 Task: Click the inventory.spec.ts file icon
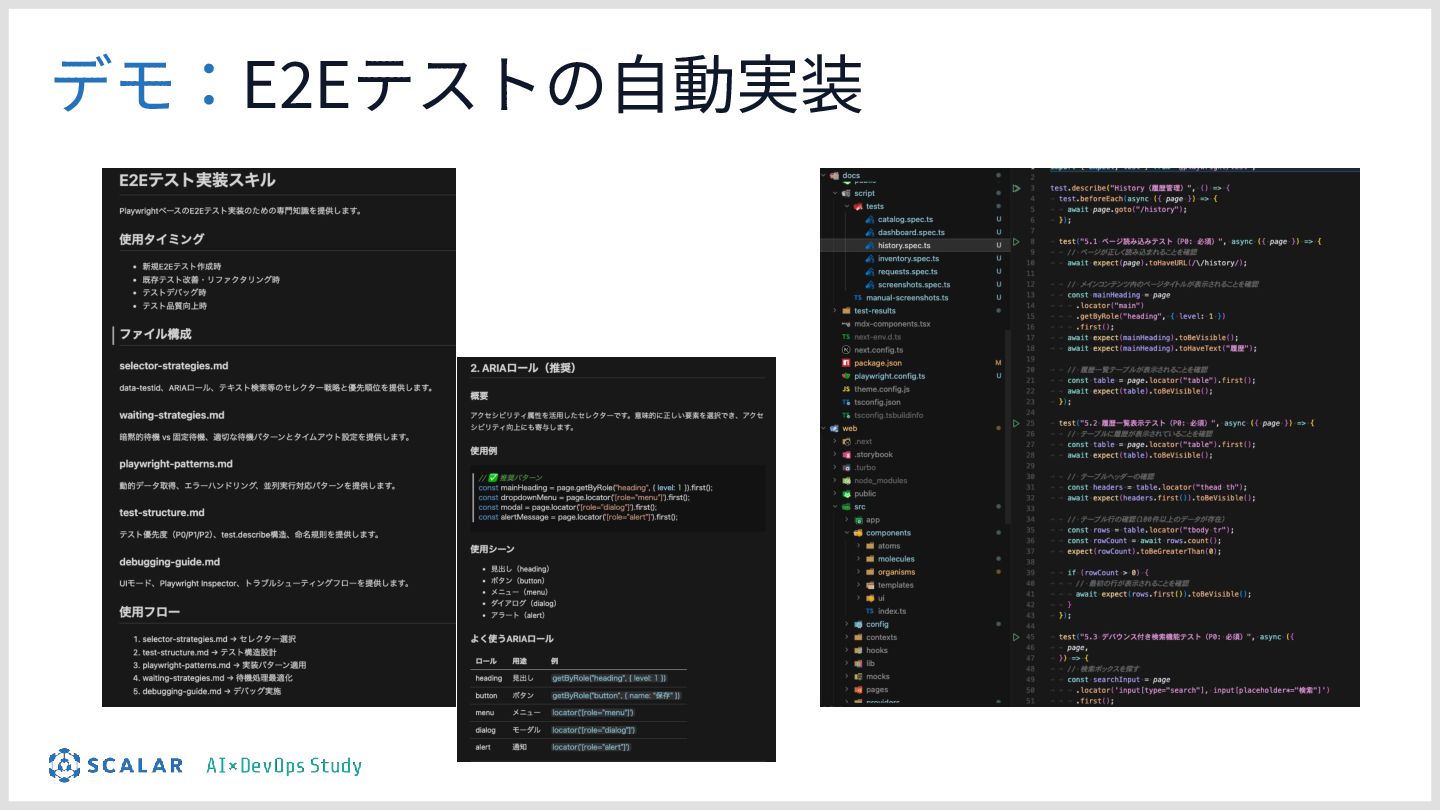pos(870,258)
